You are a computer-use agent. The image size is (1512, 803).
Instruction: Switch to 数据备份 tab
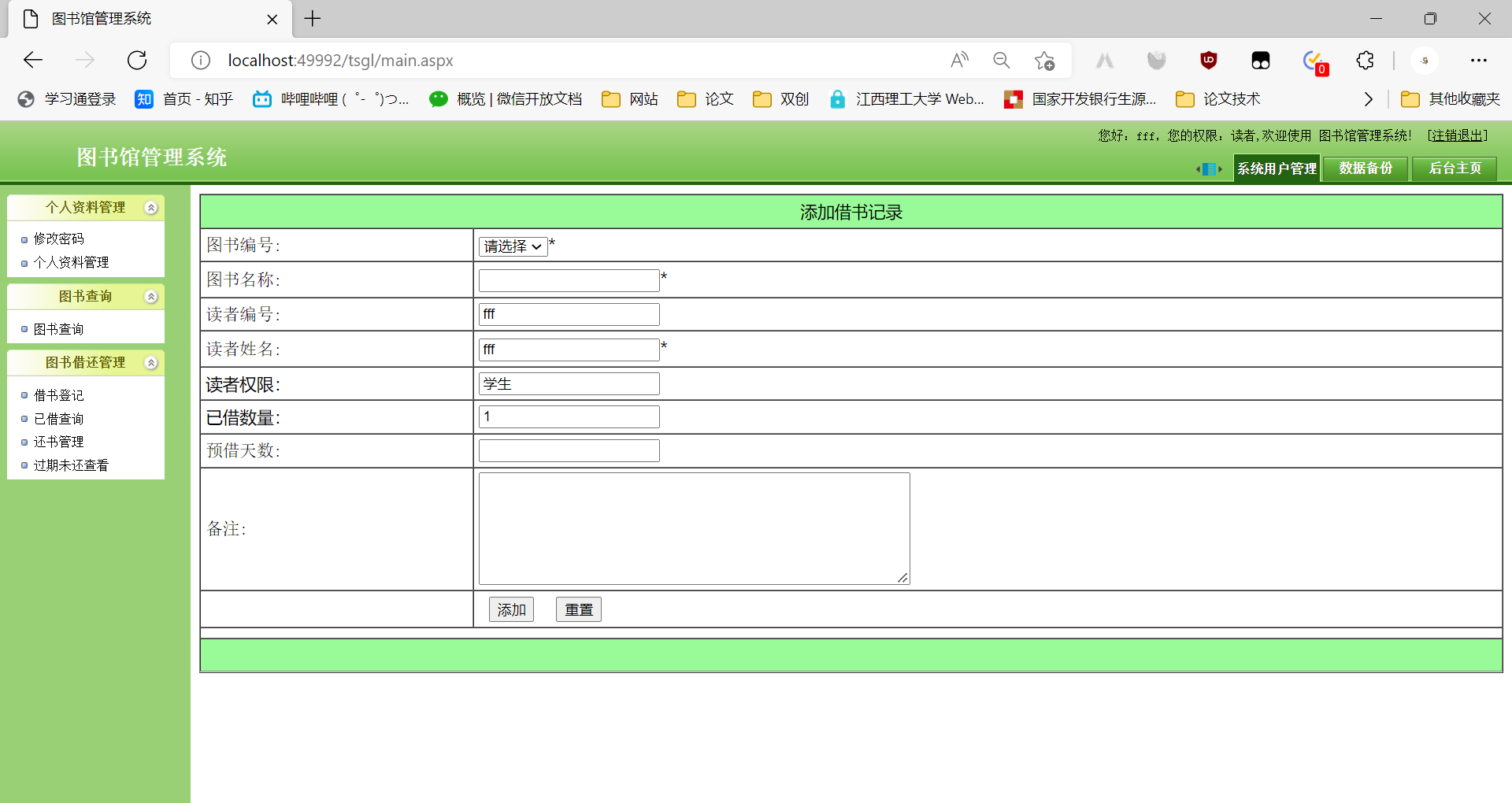pos(1366,168)
